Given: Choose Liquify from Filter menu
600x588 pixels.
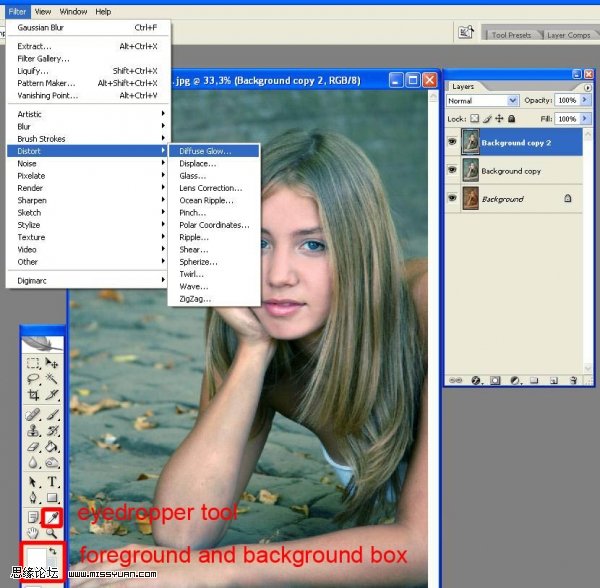Looking at the screenshot, I should click(x=89, y=71).
